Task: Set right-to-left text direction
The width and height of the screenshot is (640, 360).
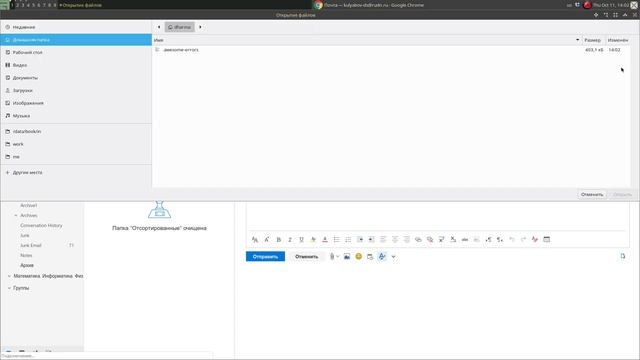Action: point(500,240)
